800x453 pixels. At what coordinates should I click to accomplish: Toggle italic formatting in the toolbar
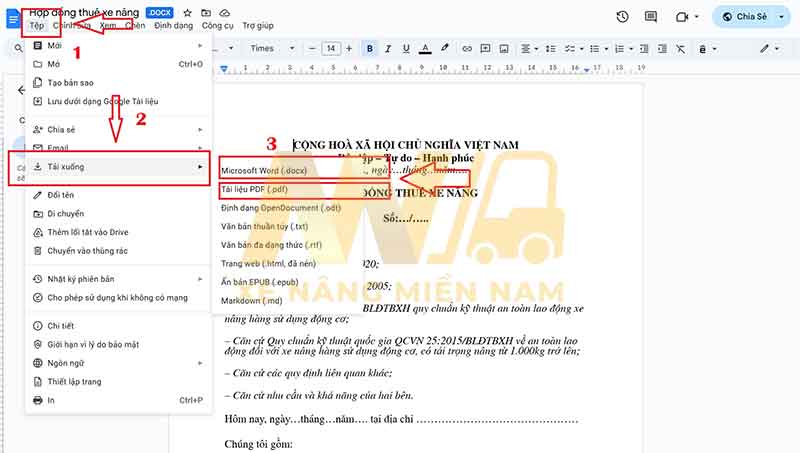point(388,48)
